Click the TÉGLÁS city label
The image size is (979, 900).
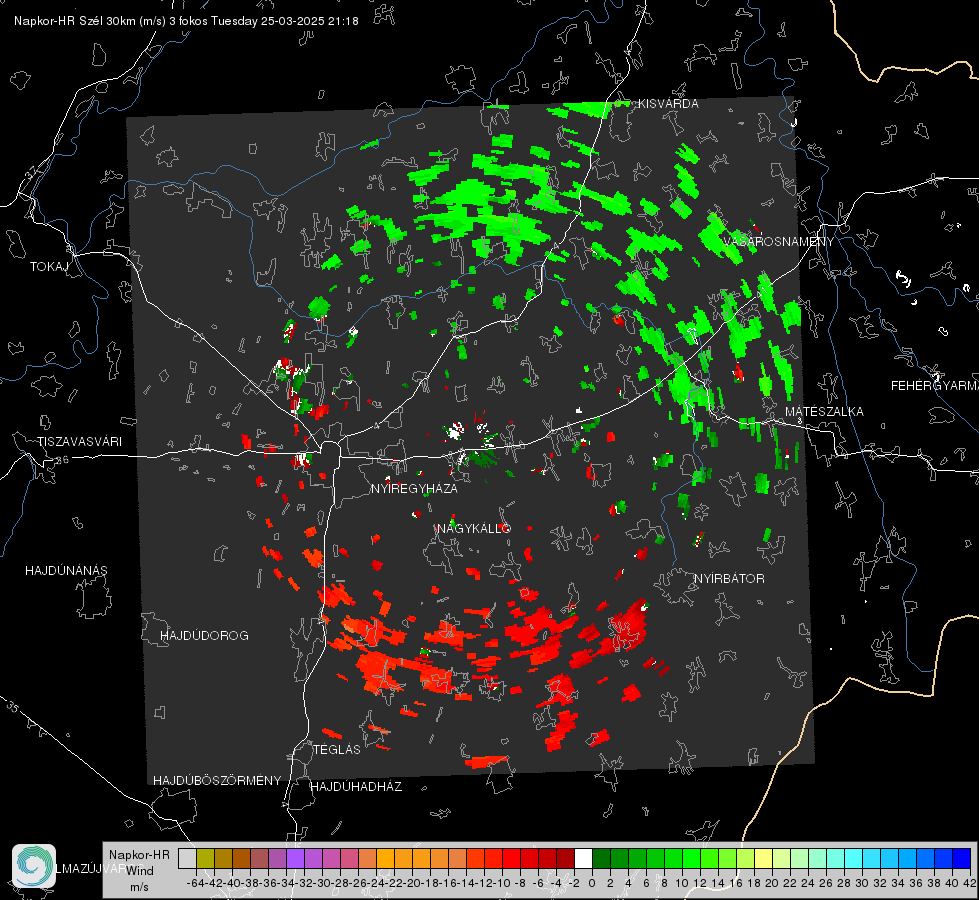[337, 749]
